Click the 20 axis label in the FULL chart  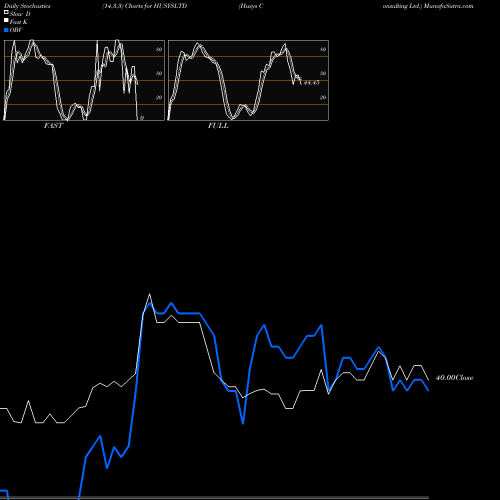click(323, 97)
